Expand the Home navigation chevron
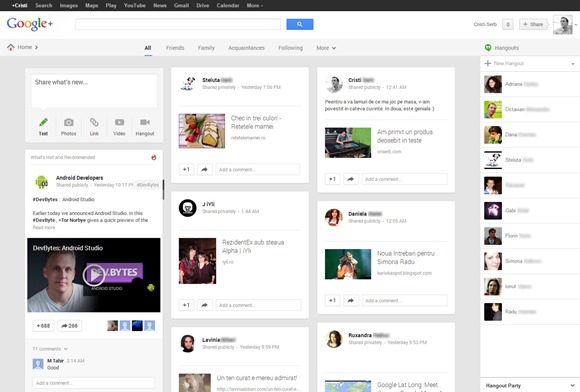 [x=36, y=47]
